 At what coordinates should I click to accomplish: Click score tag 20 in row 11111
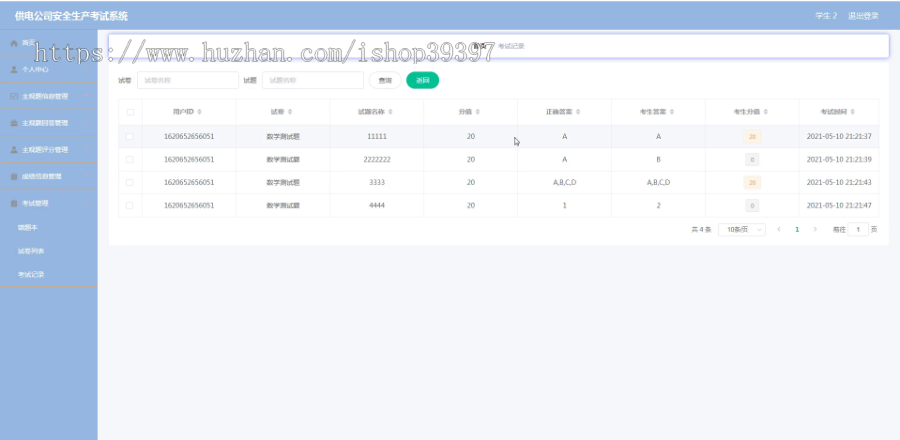click(752, 137)
